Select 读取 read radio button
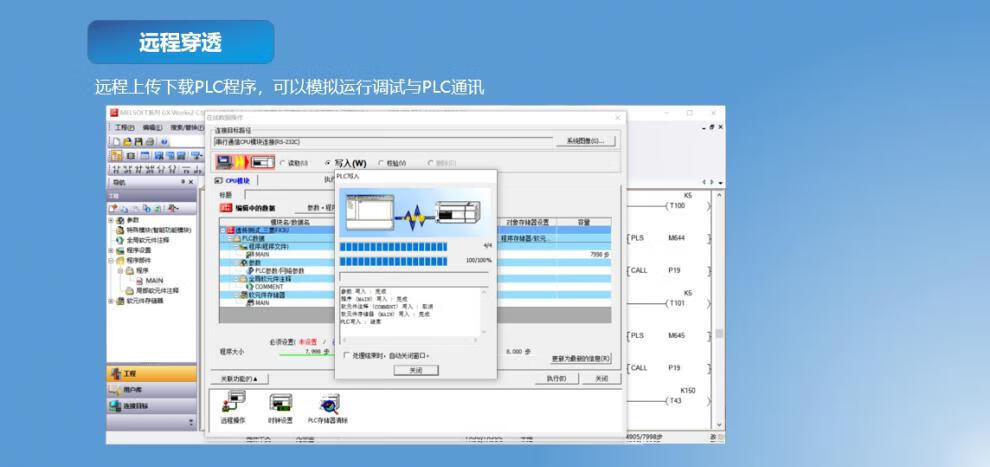 (282, 163)
